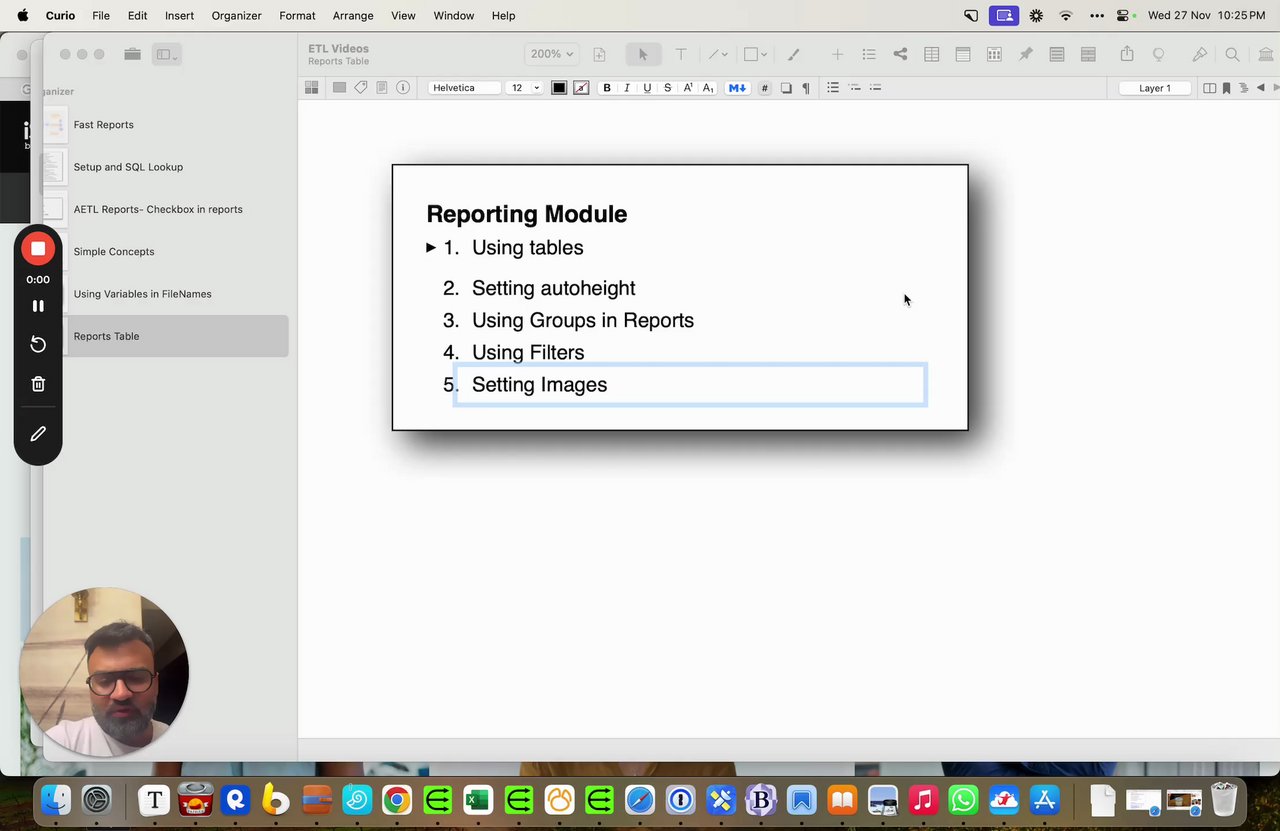Viewport: 1280px width, 831px height.
Task: Expand the Using tables list item
Action: point(431,247)
